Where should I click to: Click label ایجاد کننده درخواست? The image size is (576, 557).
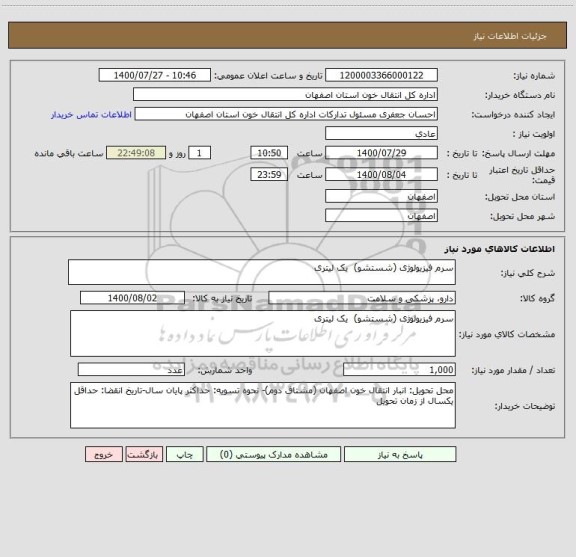513,115
